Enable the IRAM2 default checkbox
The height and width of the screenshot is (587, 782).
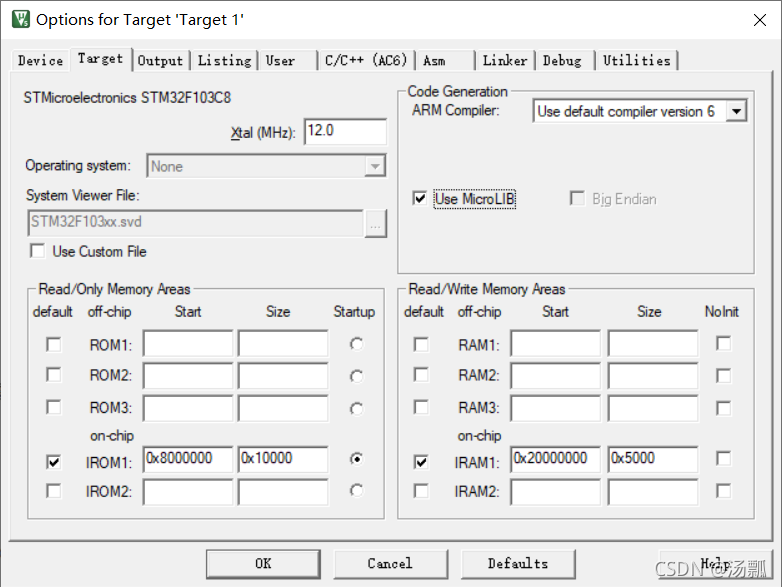pos(421,491)
